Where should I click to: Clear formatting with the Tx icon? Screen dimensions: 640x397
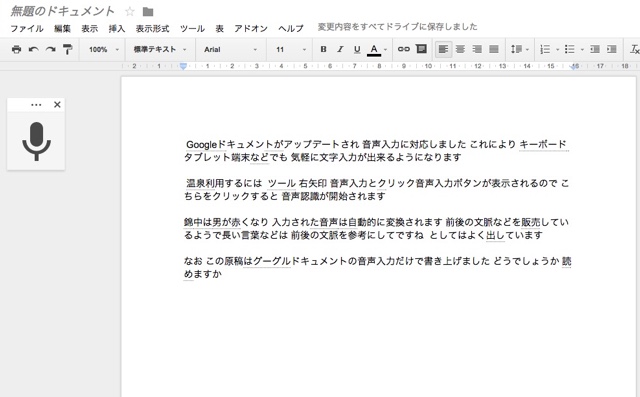(635, 49)
